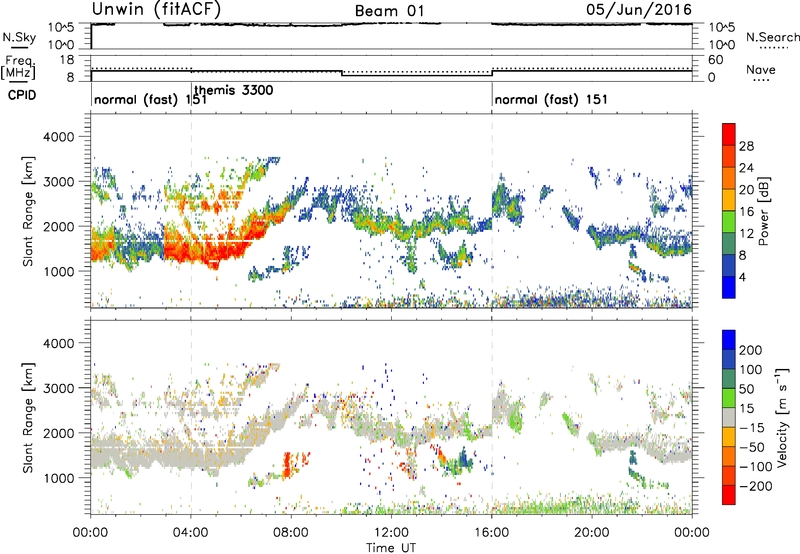The image size is (800, 554).
Task: Click the '04:00' time tick label
Action: (x=190, y=533)
